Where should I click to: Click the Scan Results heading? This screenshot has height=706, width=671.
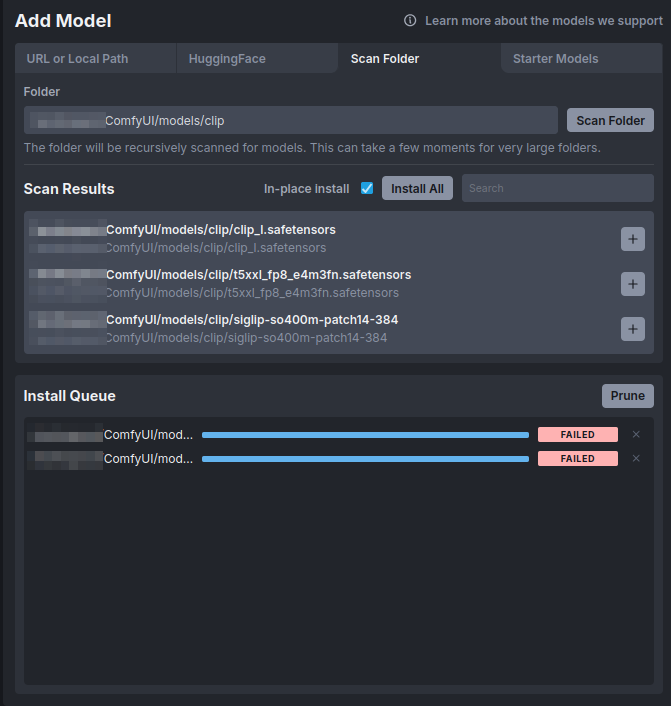click(69, 189)
